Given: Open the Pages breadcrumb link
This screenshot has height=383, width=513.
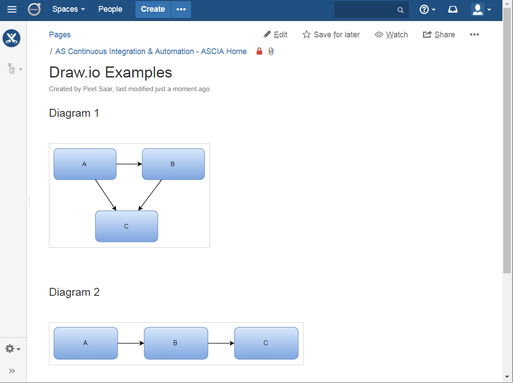Looking at the screenshot, I should tap(60, 35).
